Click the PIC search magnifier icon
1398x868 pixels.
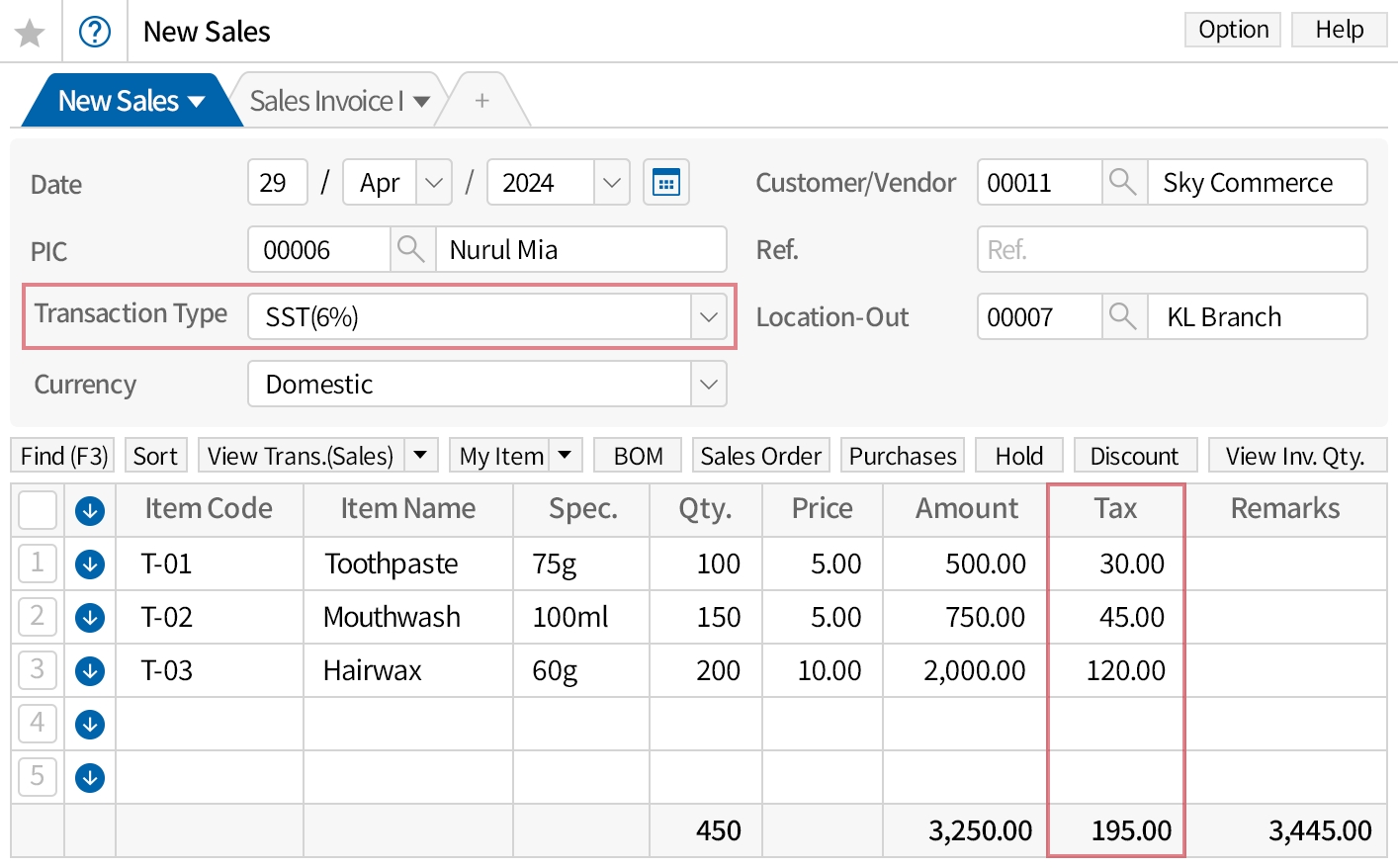(411, 249)
